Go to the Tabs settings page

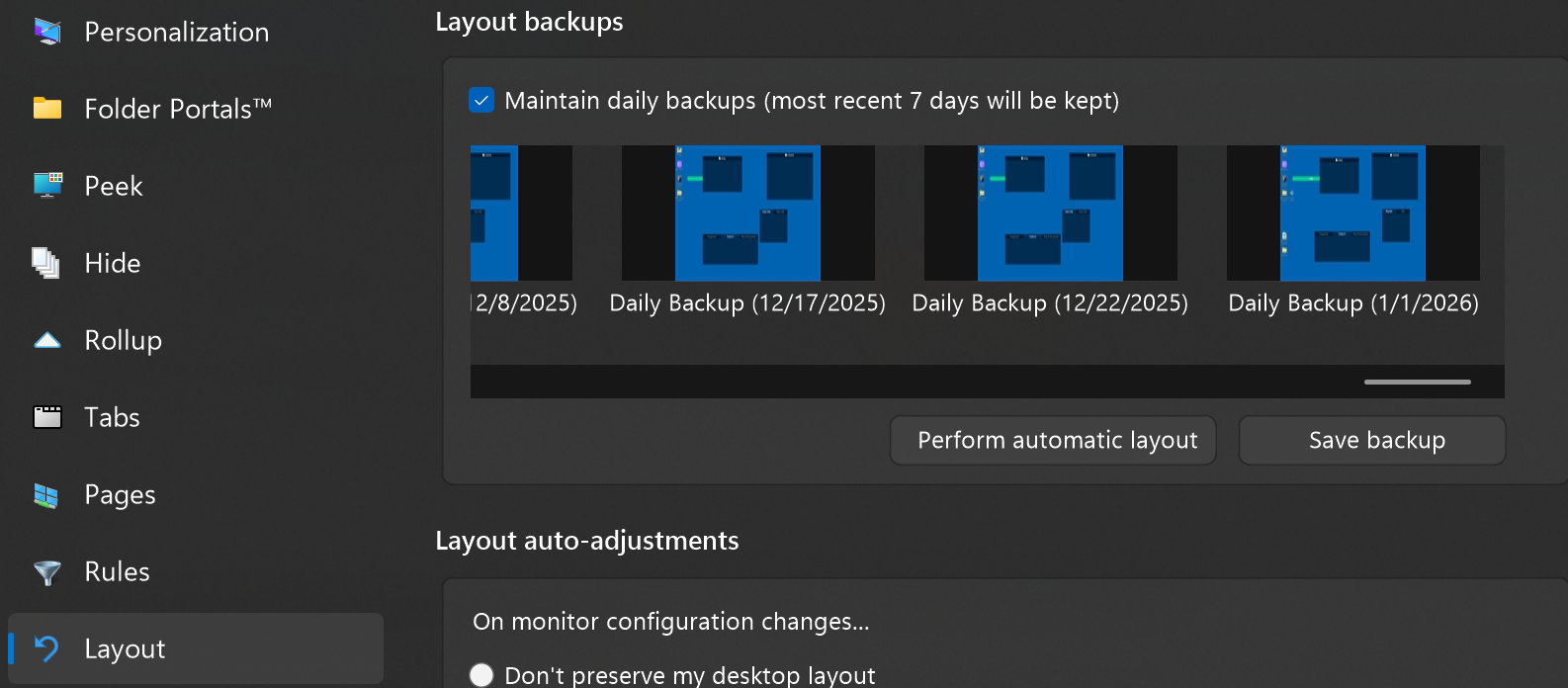112,417
